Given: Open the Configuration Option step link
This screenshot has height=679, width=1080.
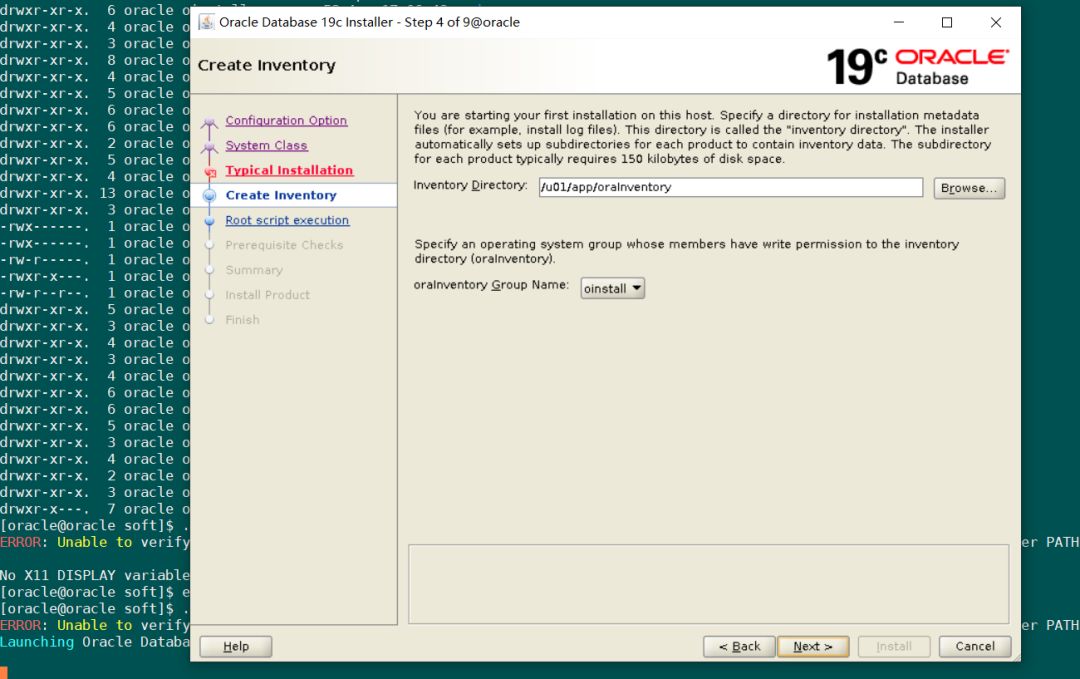Looking at the screenshot, I should (286, 121).
